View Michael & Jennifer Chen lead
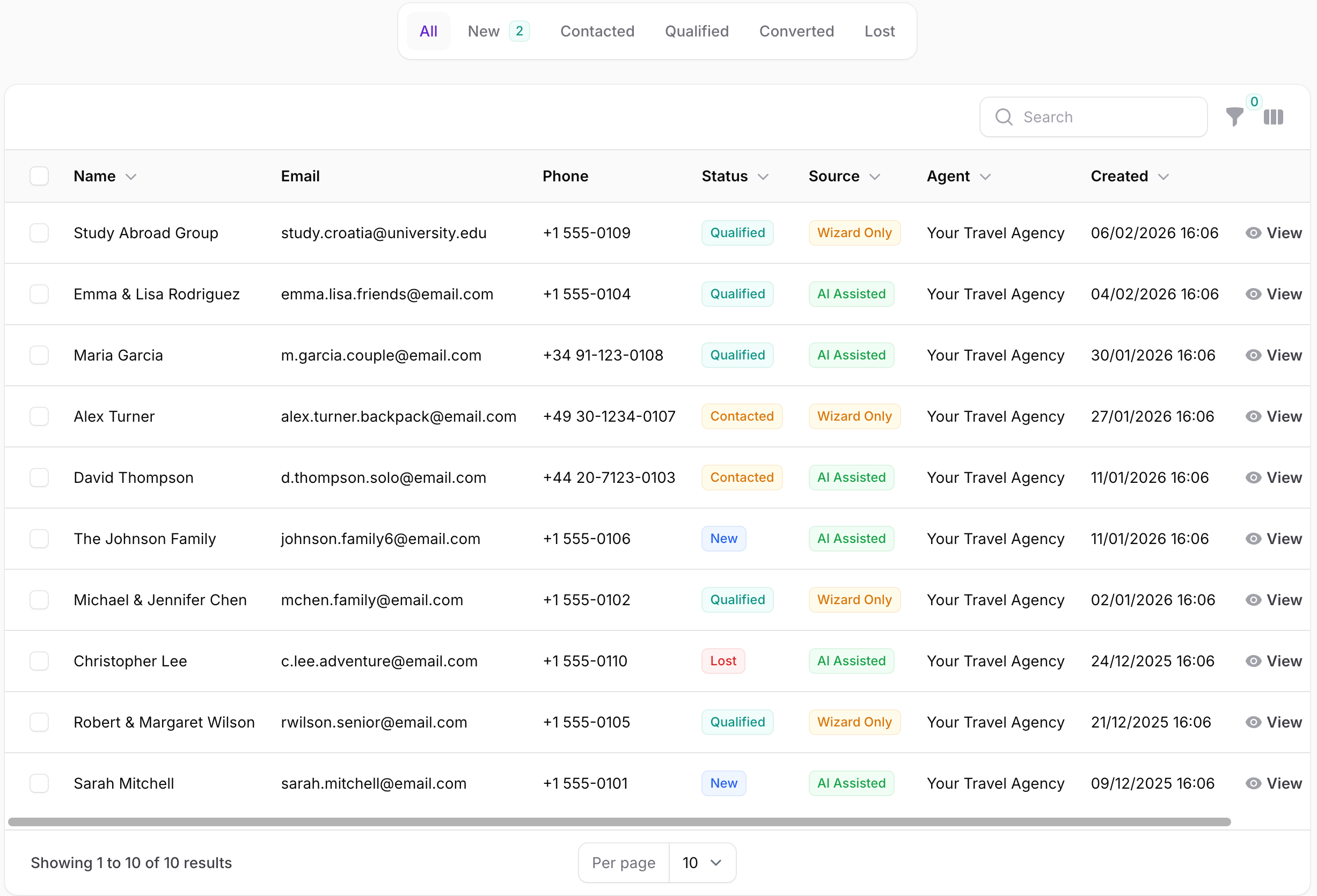Image resolution: width=1317 pixels, height=896 pixels. [x=1284, y=600]
